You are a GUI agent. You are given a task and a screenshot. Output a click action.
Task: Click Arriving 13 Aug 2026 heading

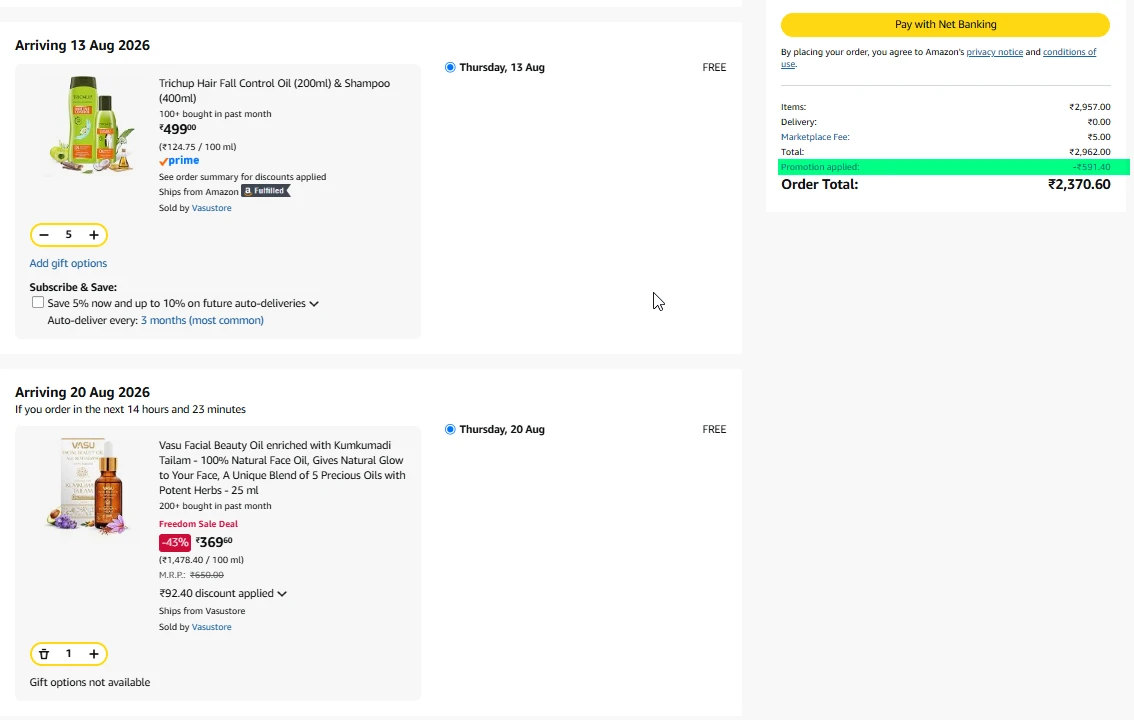click(82, 46)
